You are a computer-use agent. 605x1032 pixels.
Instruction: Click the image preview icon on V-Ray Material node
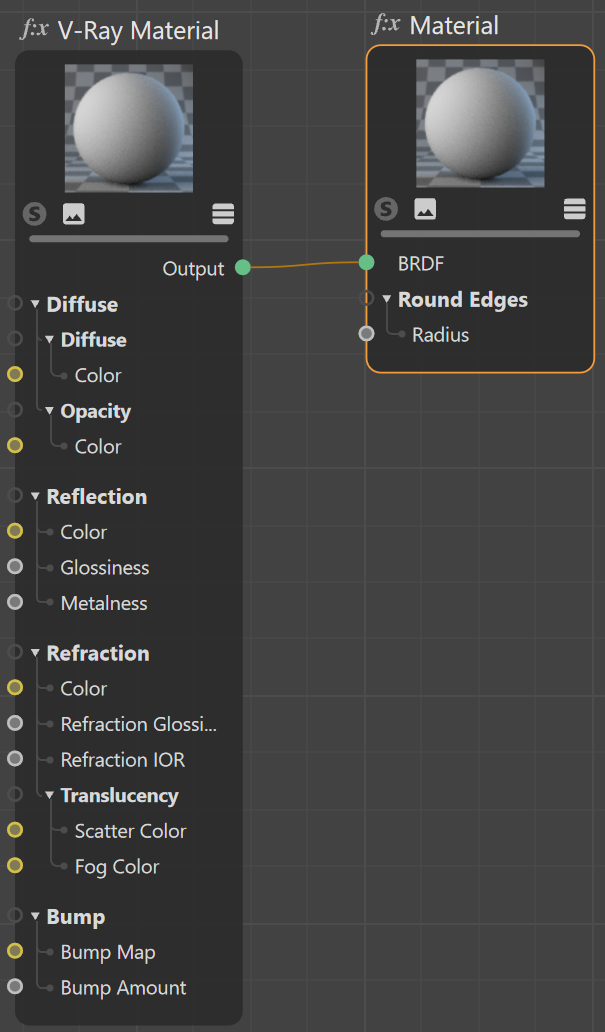pos(74,214)
